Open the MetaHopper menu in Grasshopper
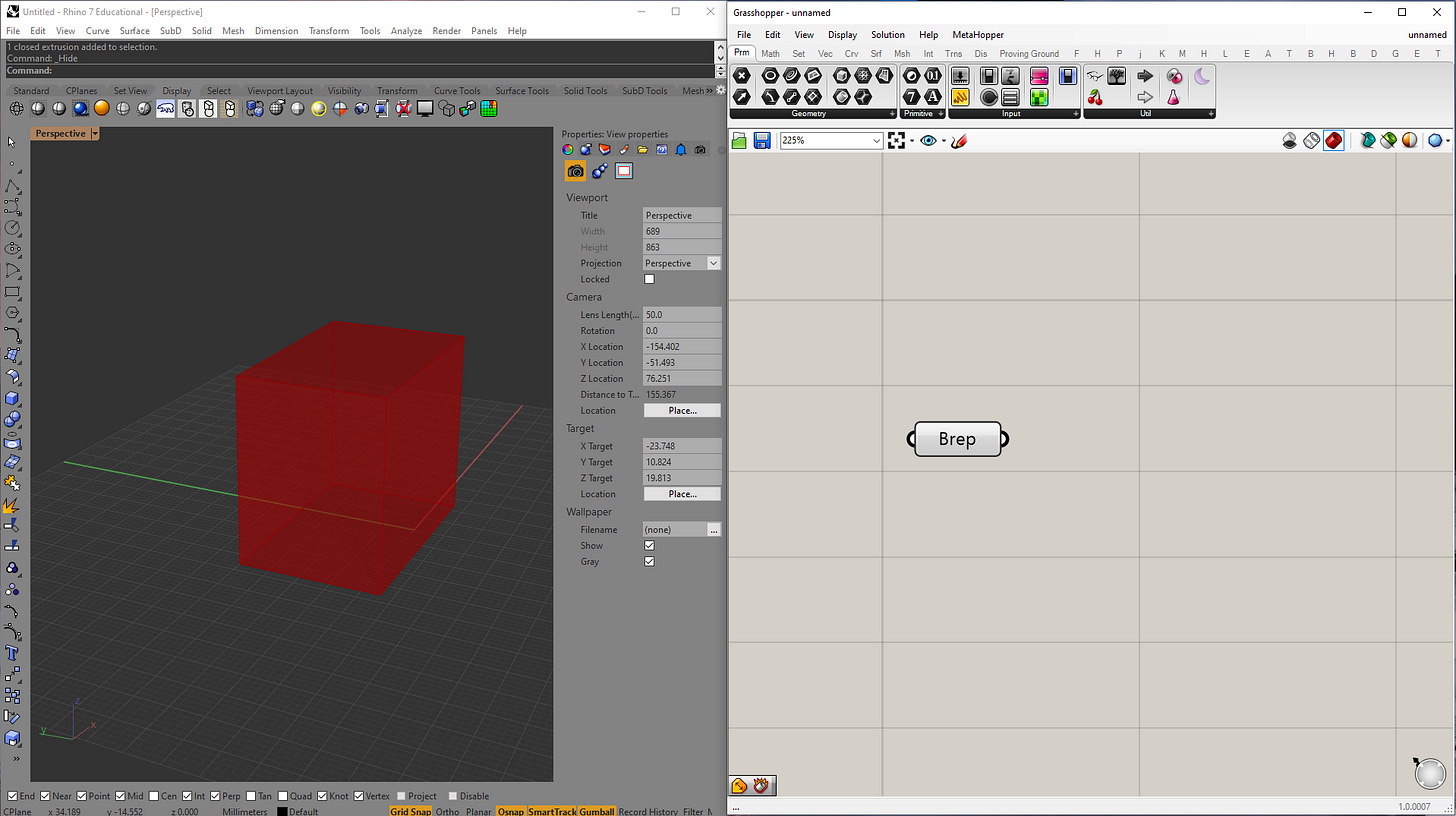Screen dimensions: 1456x816 [978, 35]
